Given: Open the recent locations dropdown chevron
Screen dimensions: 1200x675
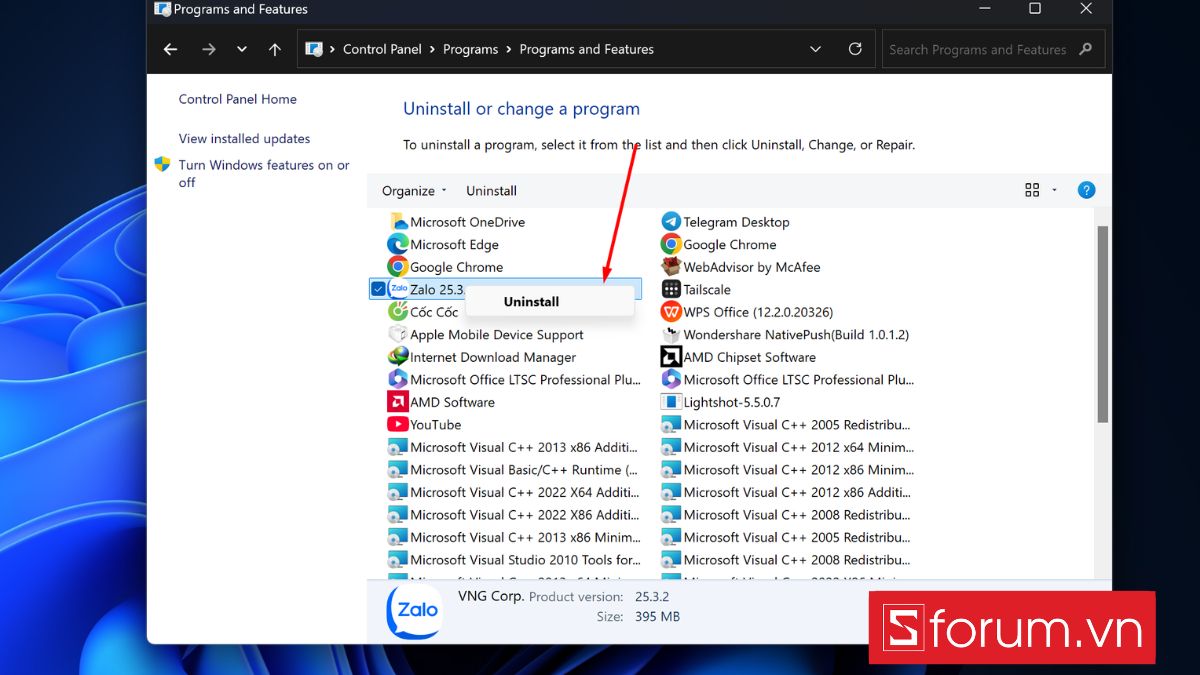Looking at the screenshot, I should 242,49.
